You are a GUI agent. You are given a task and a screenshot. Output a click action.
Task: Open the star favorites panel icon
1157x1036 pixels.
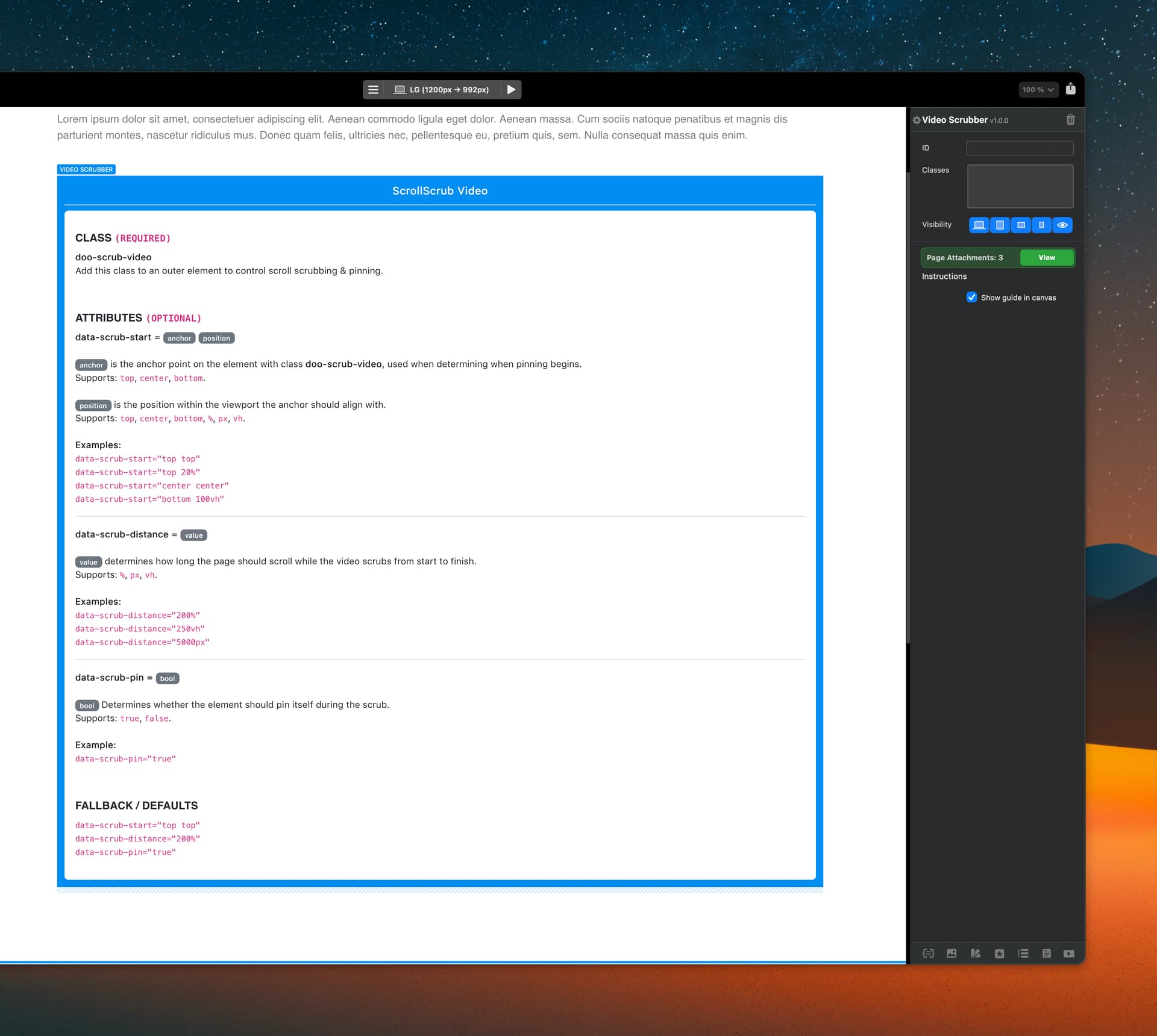click(999, 953)
